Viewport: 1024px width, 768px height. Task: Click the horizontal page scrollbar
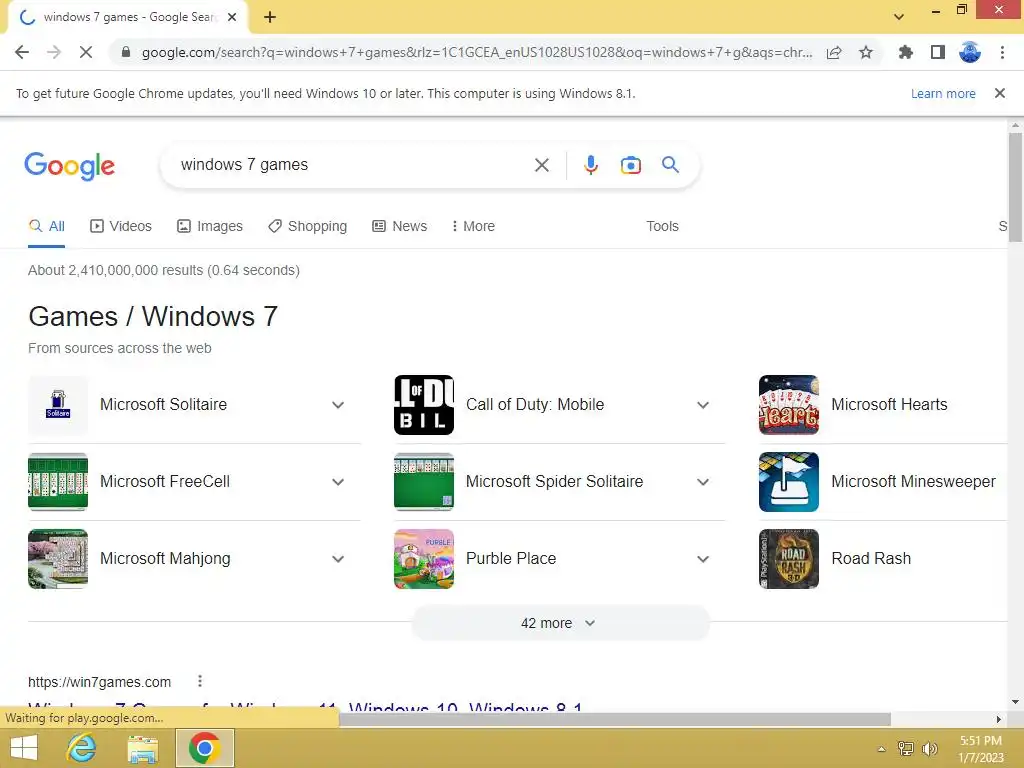614,719
